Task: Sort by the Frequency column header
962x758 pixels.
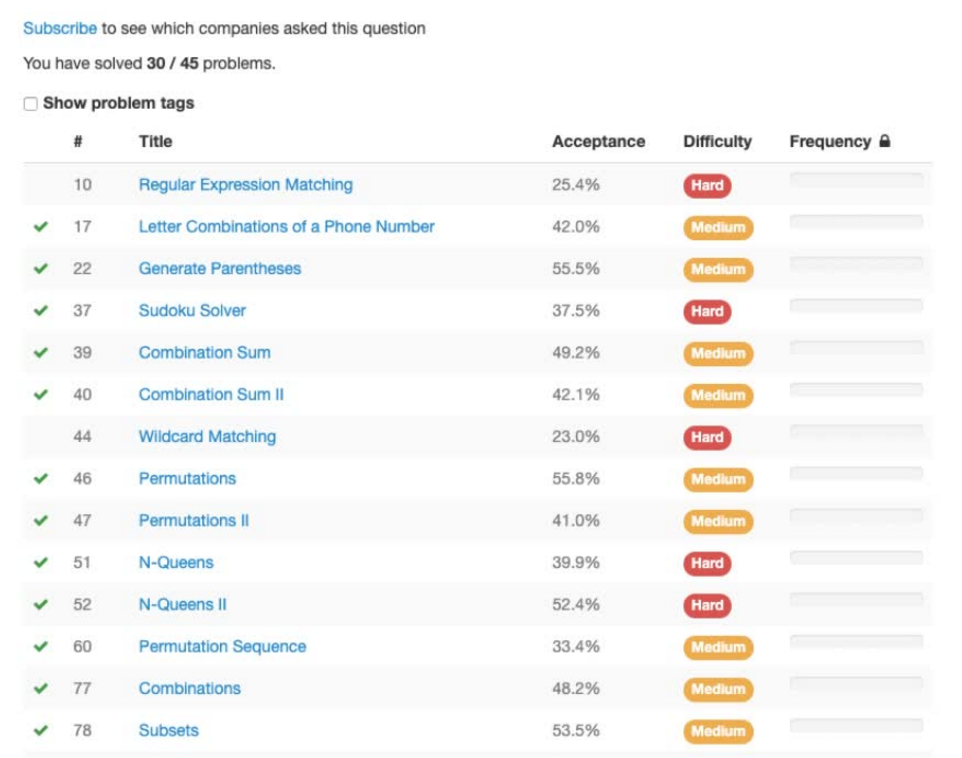Action: 830,142
